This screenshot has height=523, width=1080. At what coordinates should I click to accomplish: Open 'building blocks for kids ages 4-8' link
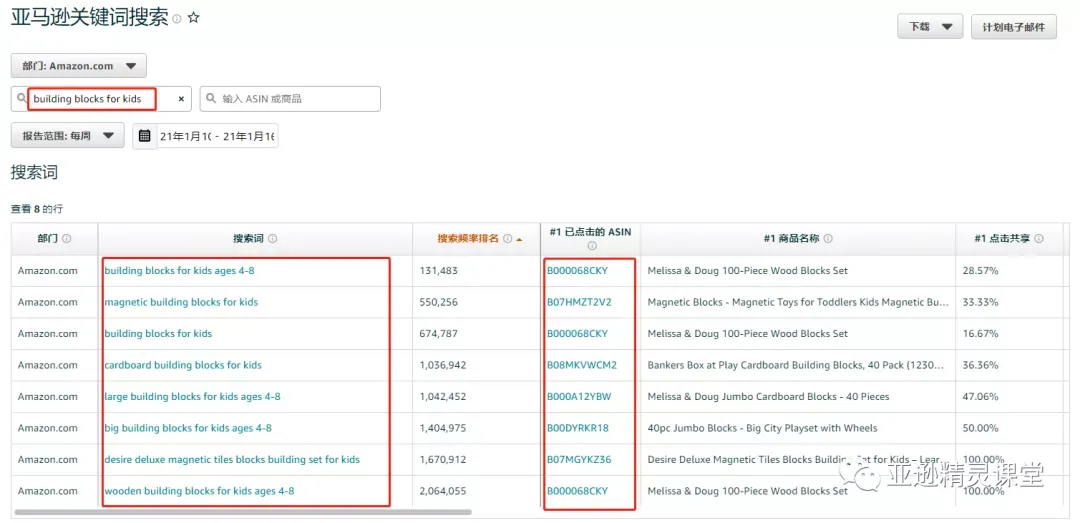[179, 271]
